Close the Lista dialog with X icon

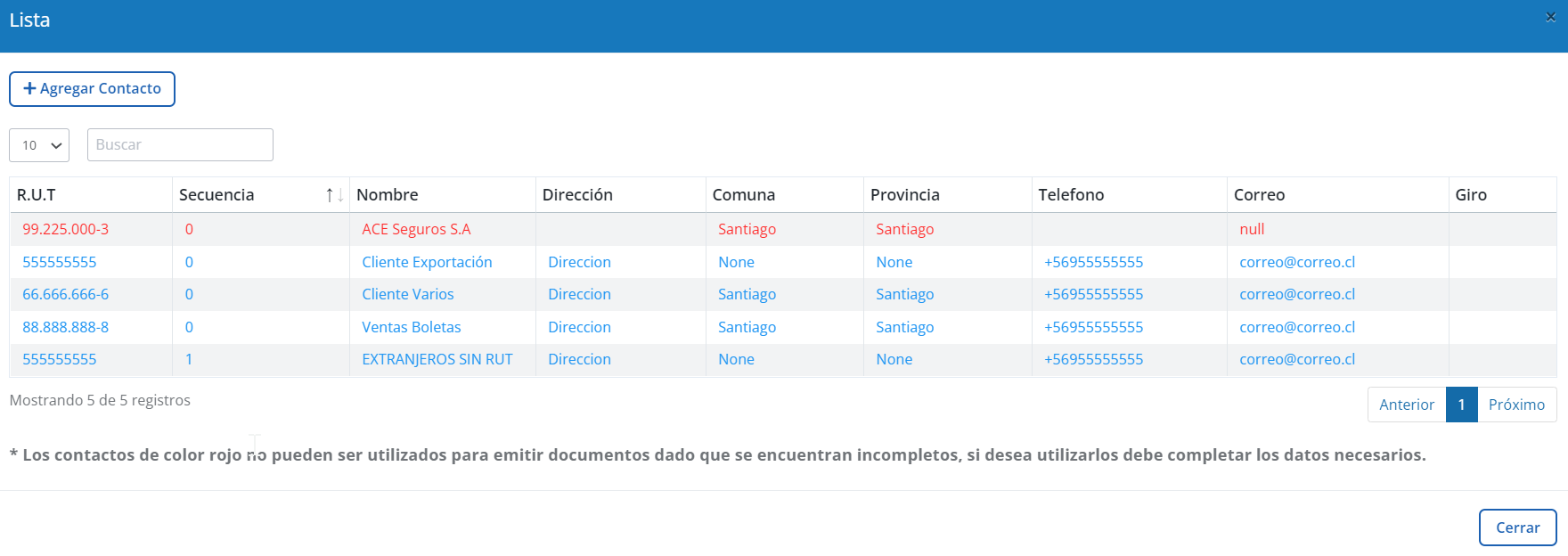pyautogui.click(x=1550, y=17)
